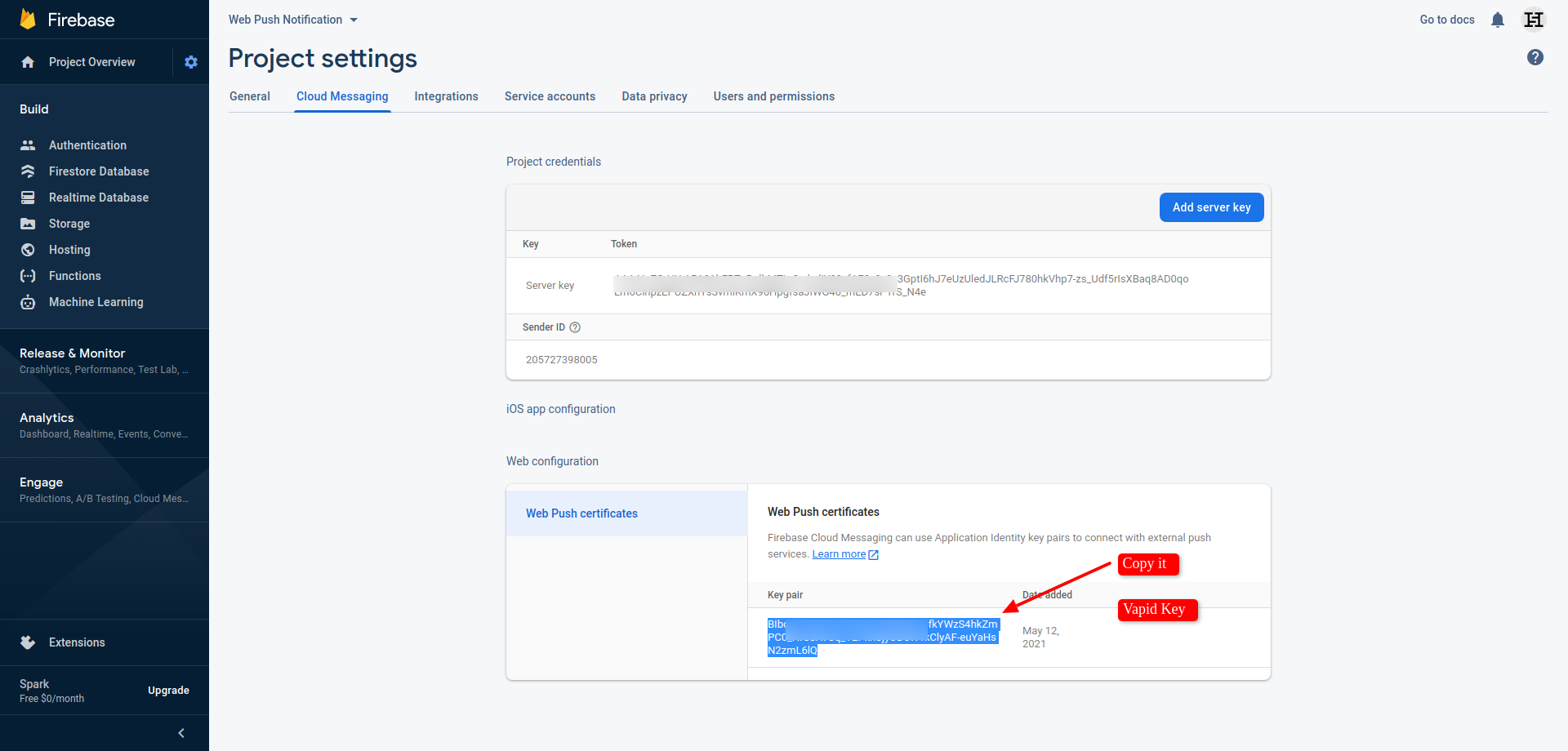Click the Key pair column header
Viewport: 1568px width, 751px height.
click(786, 595)
